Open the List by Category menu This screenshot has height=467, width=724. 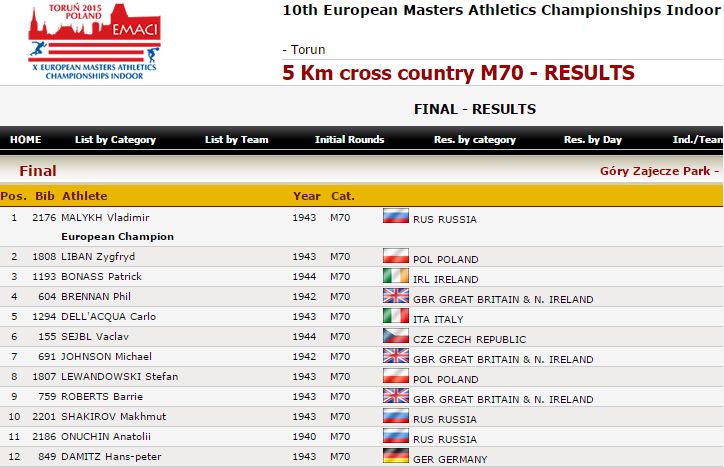[115, 140]
